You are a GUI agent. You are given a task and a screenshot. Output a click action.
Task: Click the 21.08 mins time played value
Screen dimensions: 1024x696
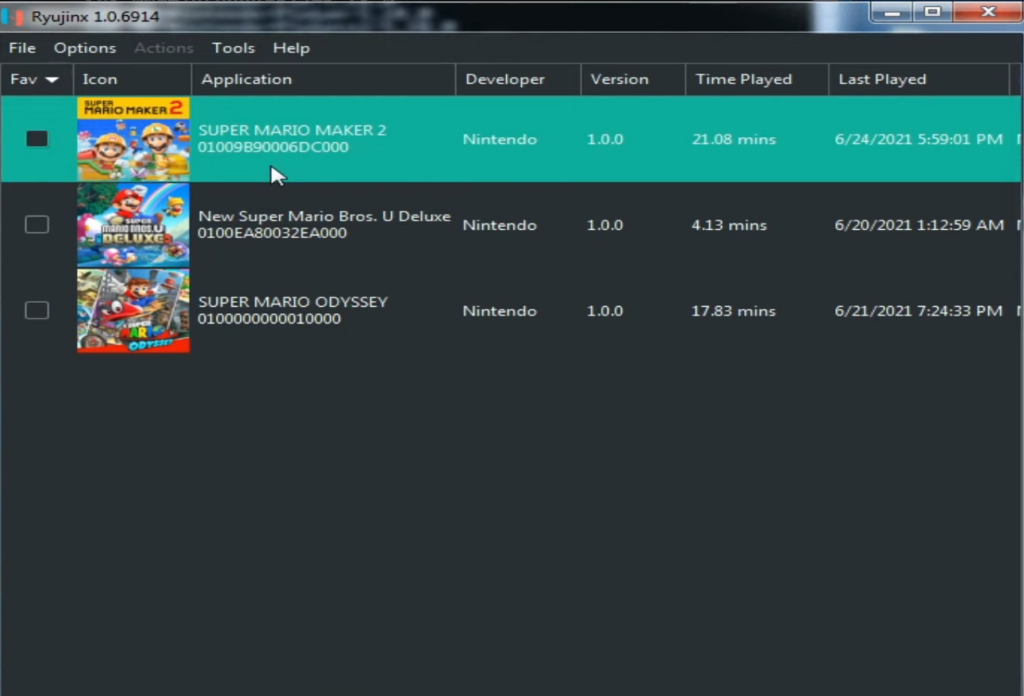(x=734, y=139)
